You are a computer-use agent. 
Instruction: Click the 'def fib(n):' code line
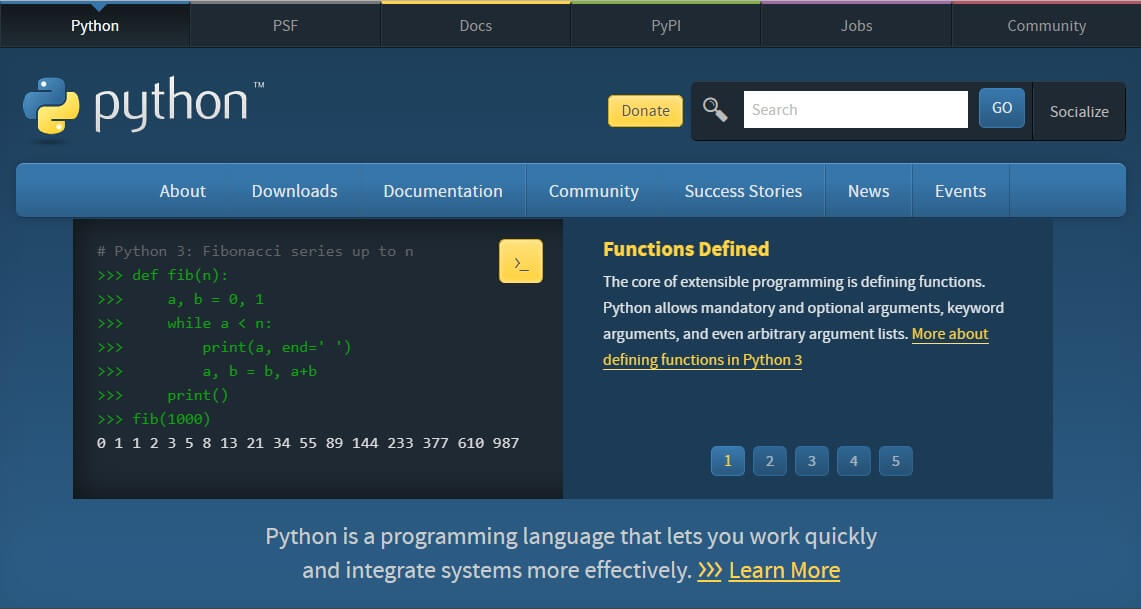click(162, 275)
